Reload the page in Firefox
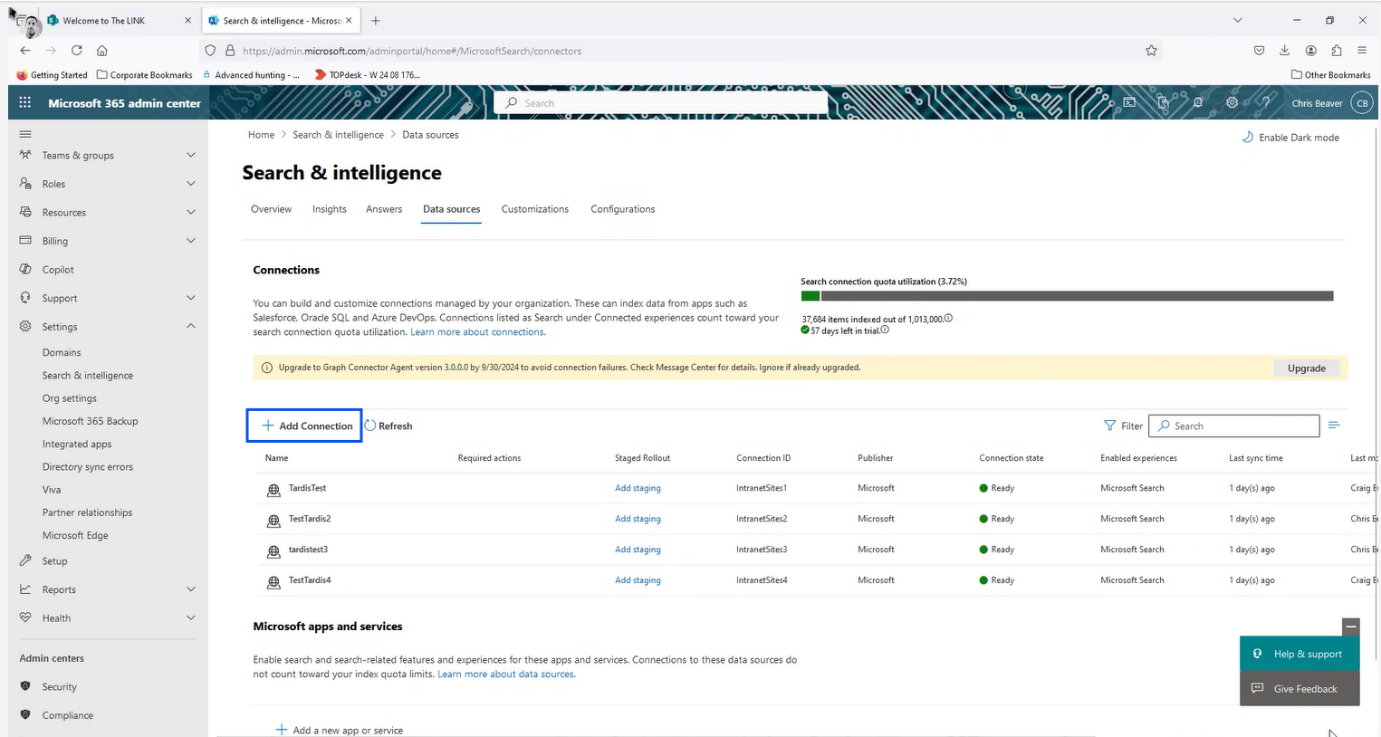The image size is (1381, 737). click(77, 50)
